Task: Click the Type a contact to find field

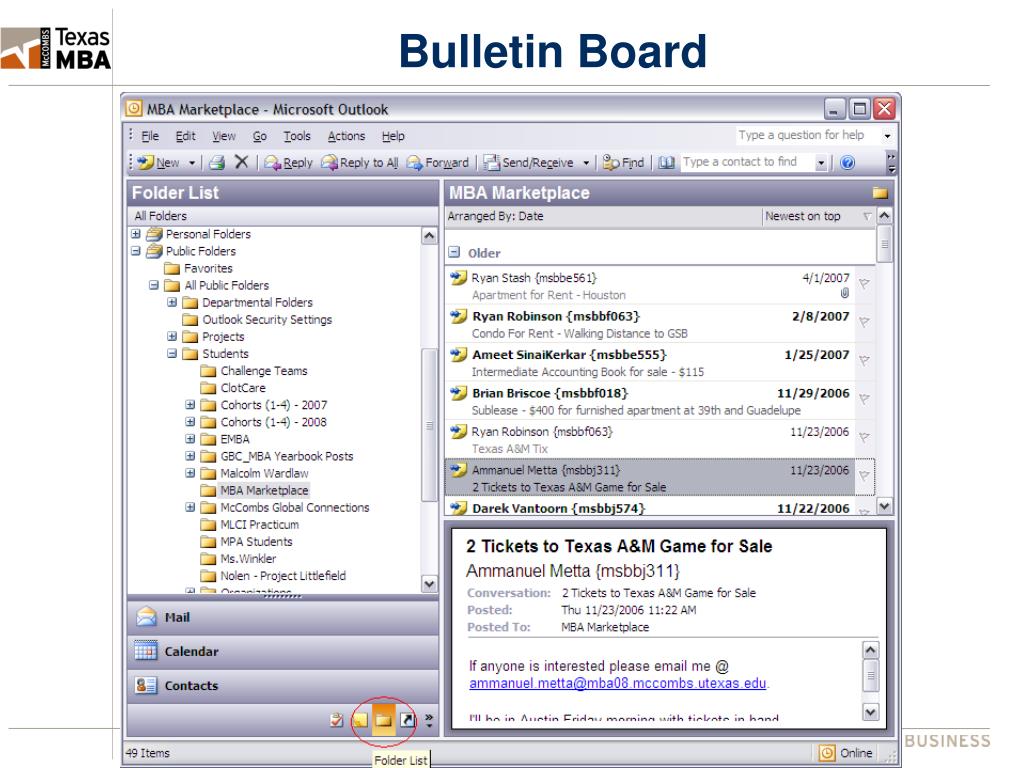Action: click(748, 162)
